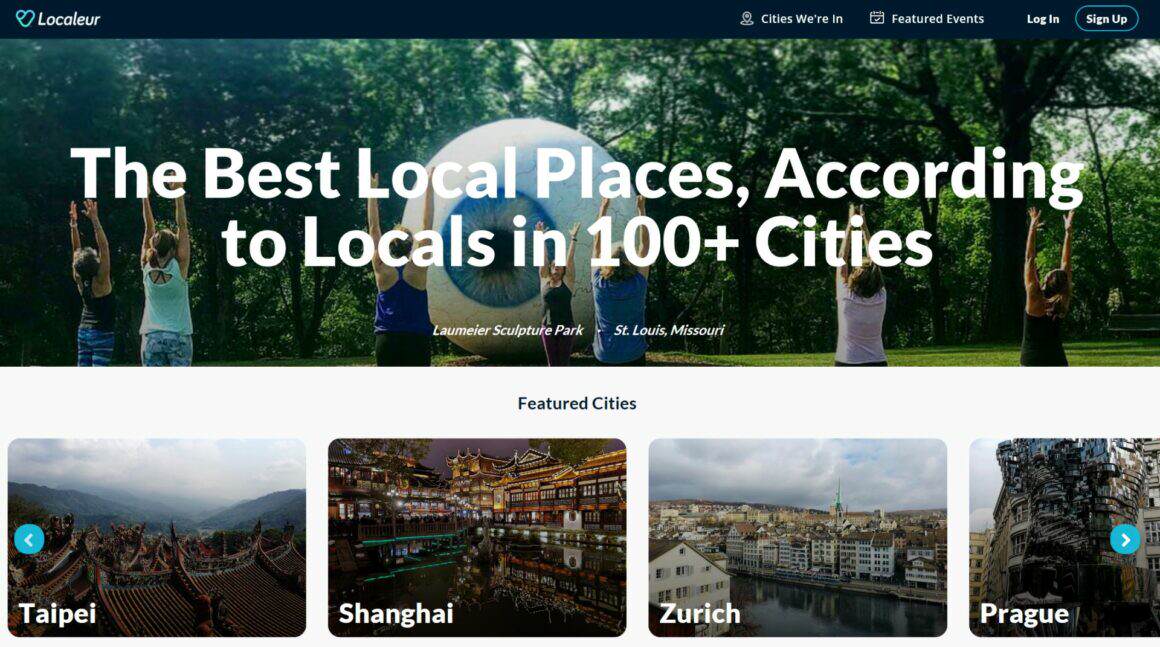The height and width of the screenshot is (647, 1160).
Task: Click the Localeur brand name text
Action: (x=69, y=19)
